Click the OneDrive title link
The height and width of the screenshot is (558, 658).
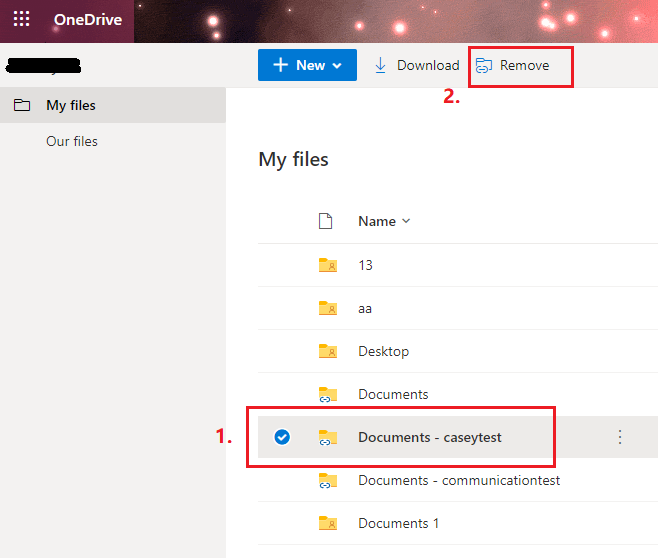tap(88, 20)
